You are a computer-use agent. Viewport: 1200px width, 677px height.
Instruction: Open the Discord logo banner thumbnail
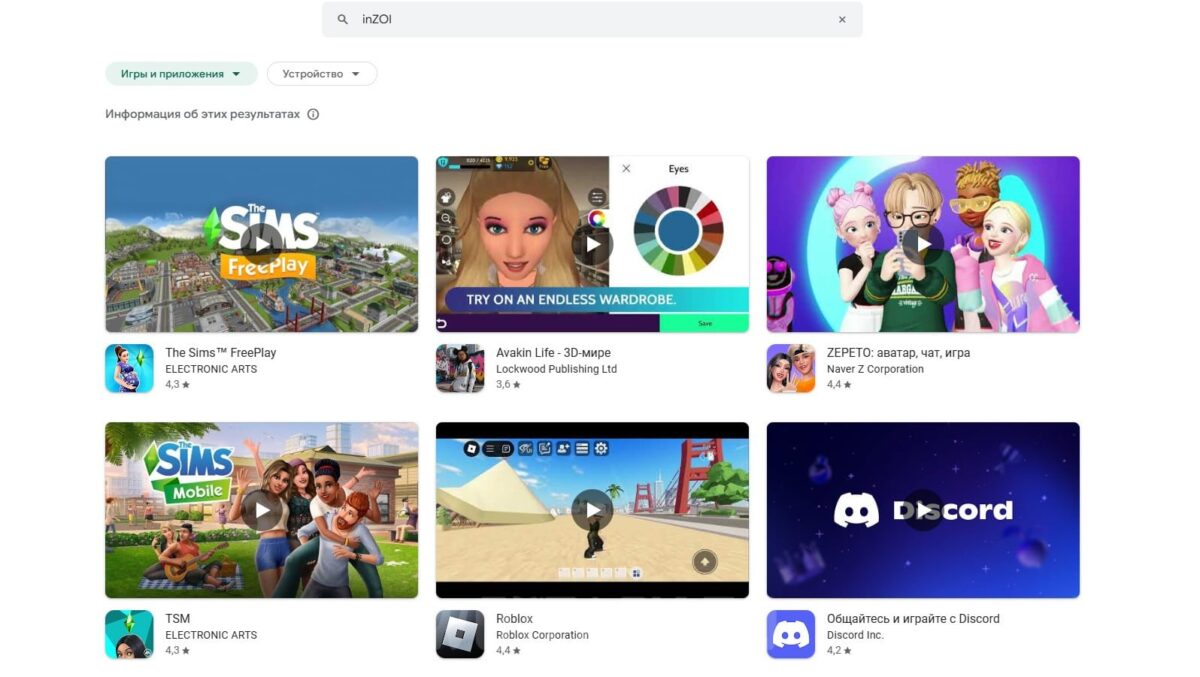click(x=923, y=510)
